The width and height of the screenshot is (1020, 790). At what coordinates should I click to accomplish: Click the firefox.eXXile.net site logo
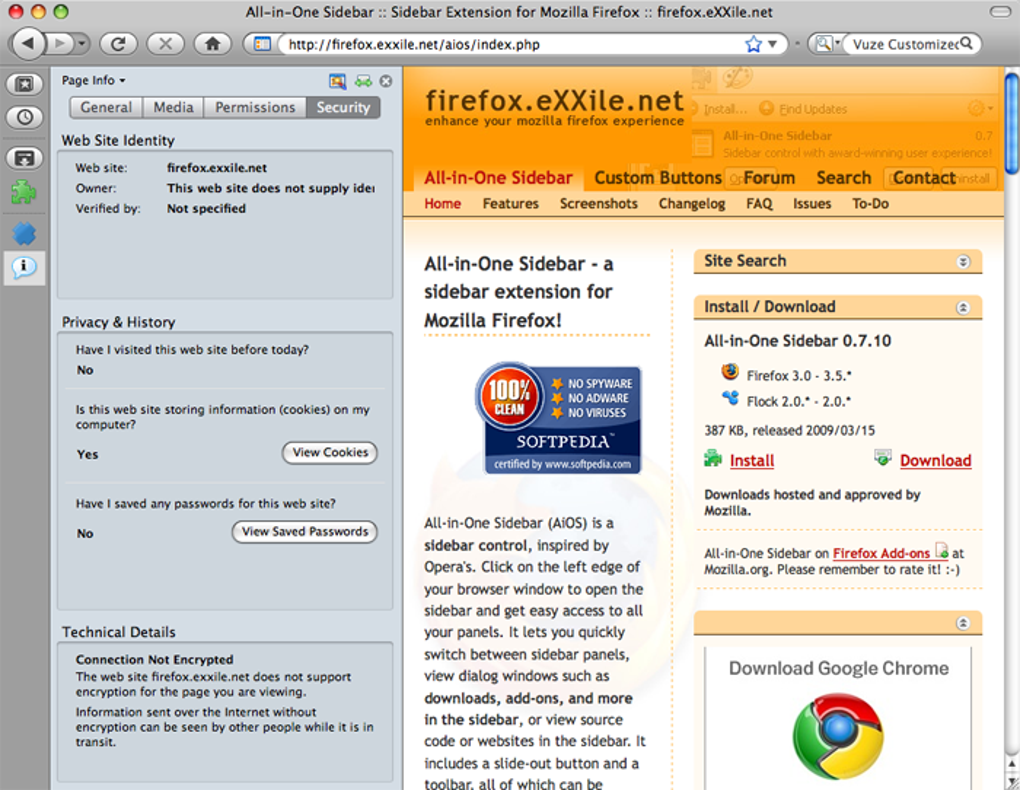click(x=554, y=107)
